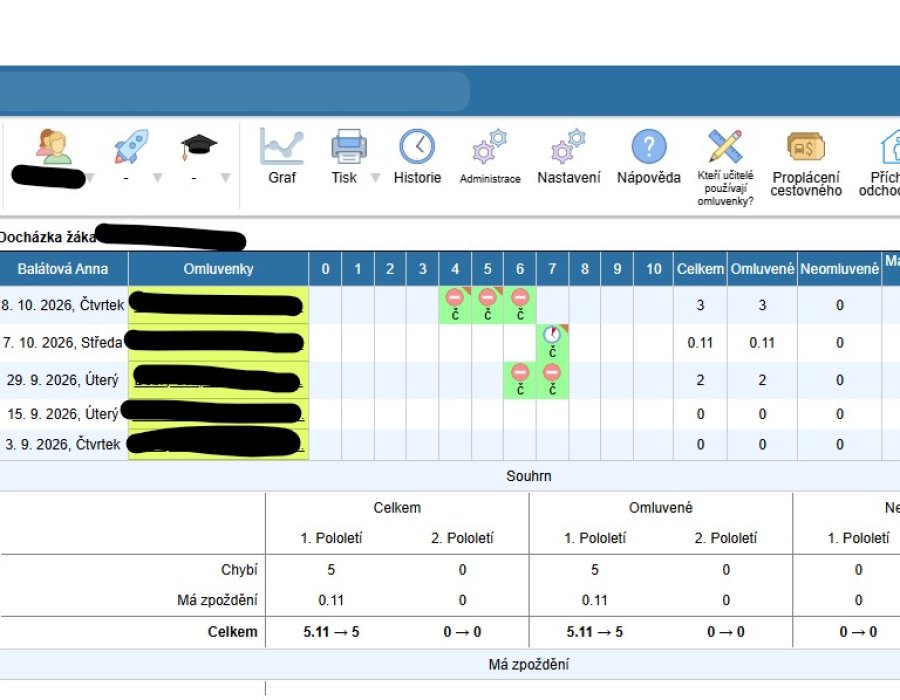The image size is (900, 700).
Task: Open the Graf chart icon
Action: pyautogui.click(x=281, y=147)
